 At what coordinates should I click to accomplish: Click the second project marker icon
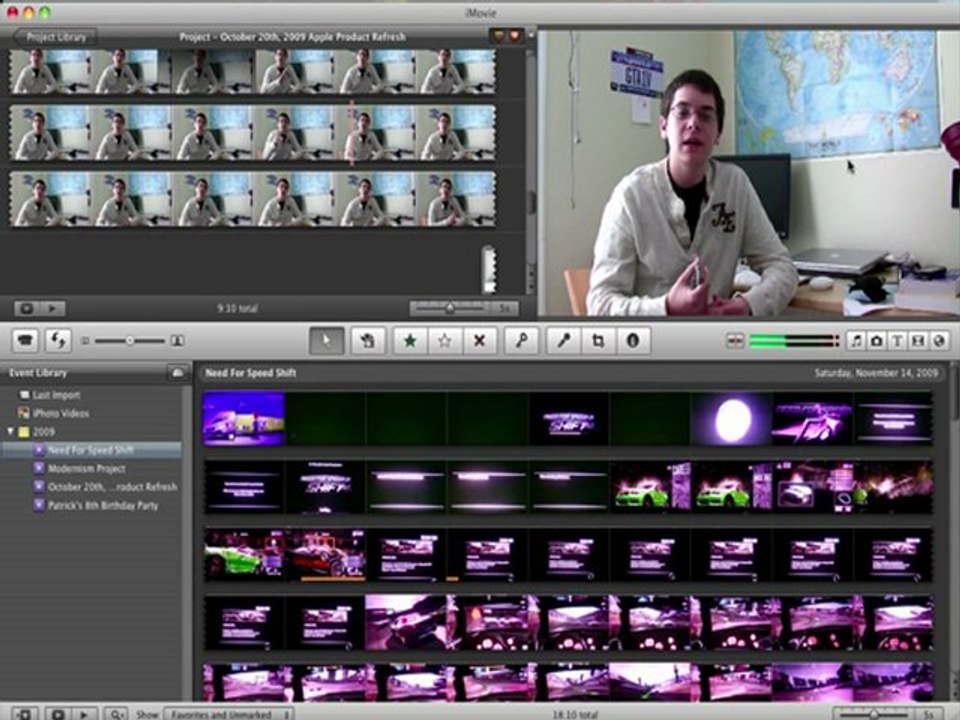click(515, 36)
